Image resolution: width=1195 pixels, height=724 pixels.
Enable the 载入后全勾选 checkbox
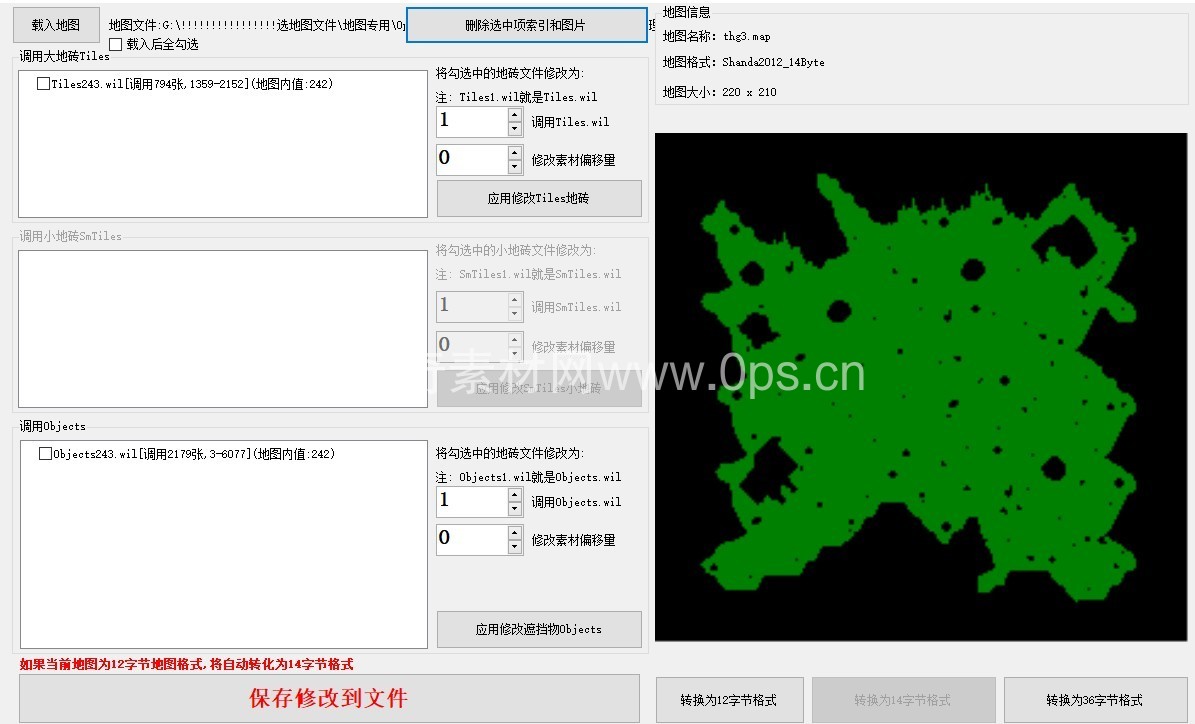point(116,45)
